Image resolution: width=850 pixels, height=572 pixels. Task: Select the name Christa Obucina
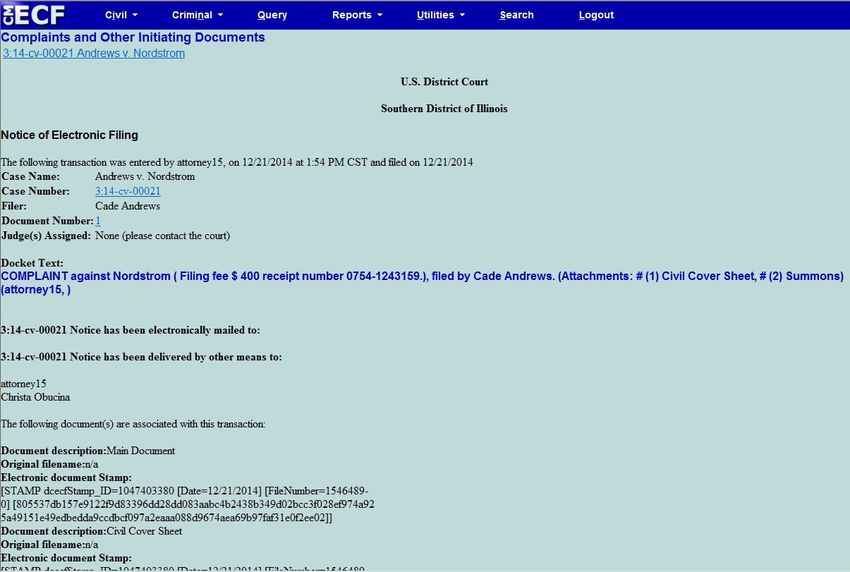tap(35, 397)
